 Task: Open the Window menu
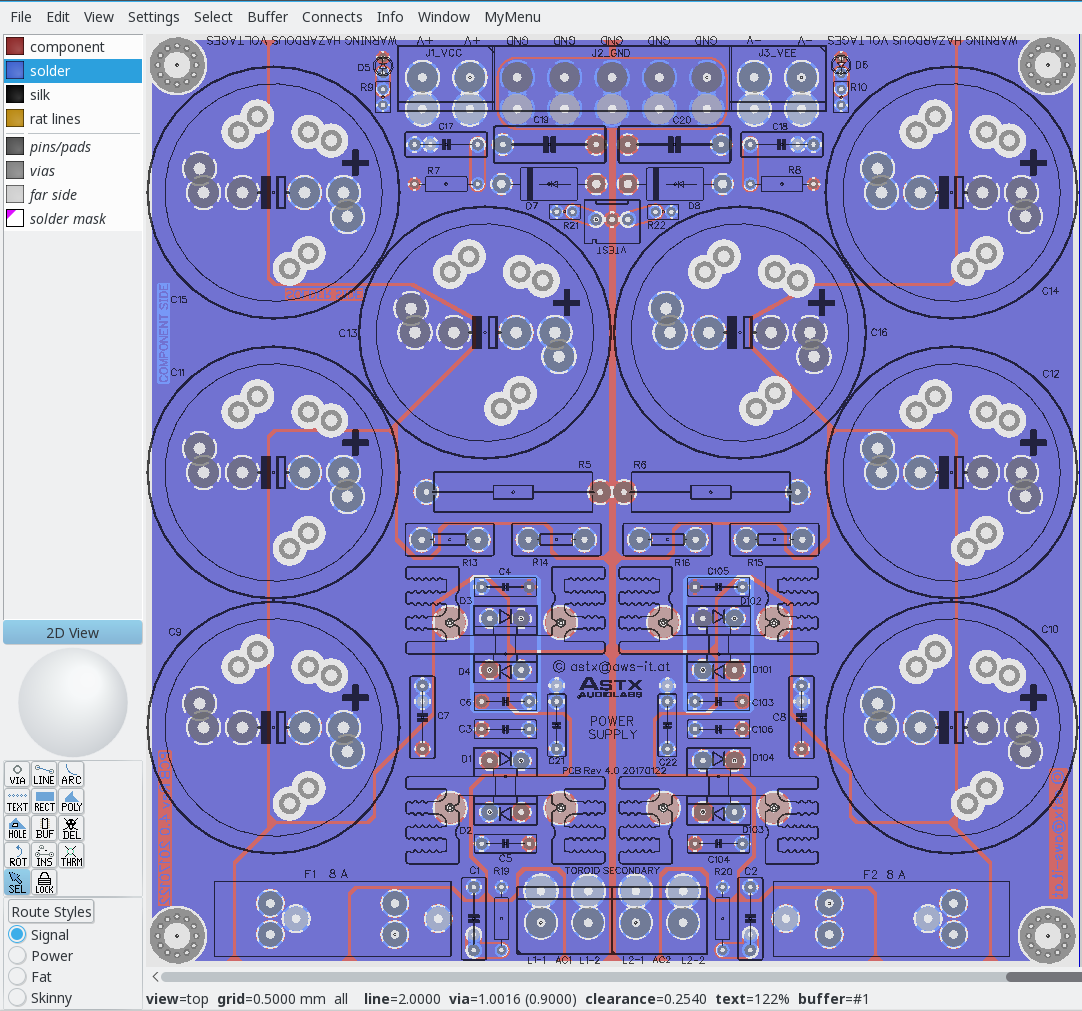click(x=444, y=17)
